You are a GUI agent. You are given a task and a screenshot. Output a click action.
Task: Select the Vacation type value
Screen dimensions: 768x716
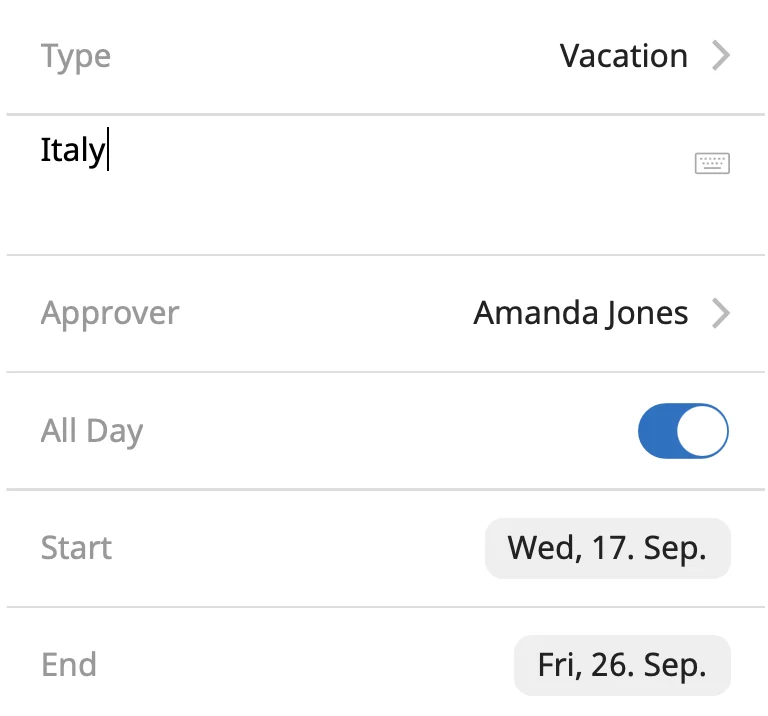624,56
